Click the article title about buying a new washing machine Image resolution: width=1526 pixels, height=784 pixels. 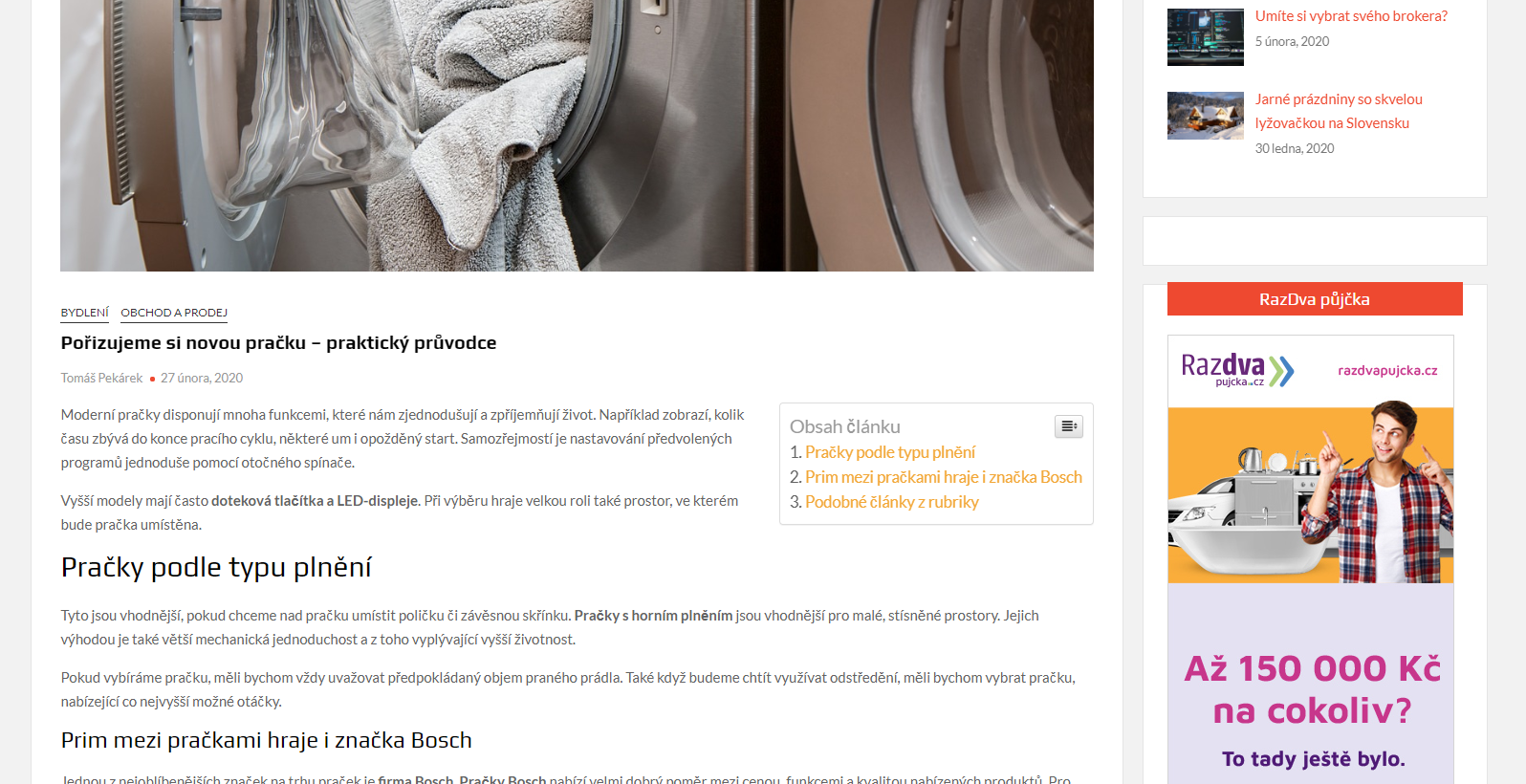tap(278, 343)
